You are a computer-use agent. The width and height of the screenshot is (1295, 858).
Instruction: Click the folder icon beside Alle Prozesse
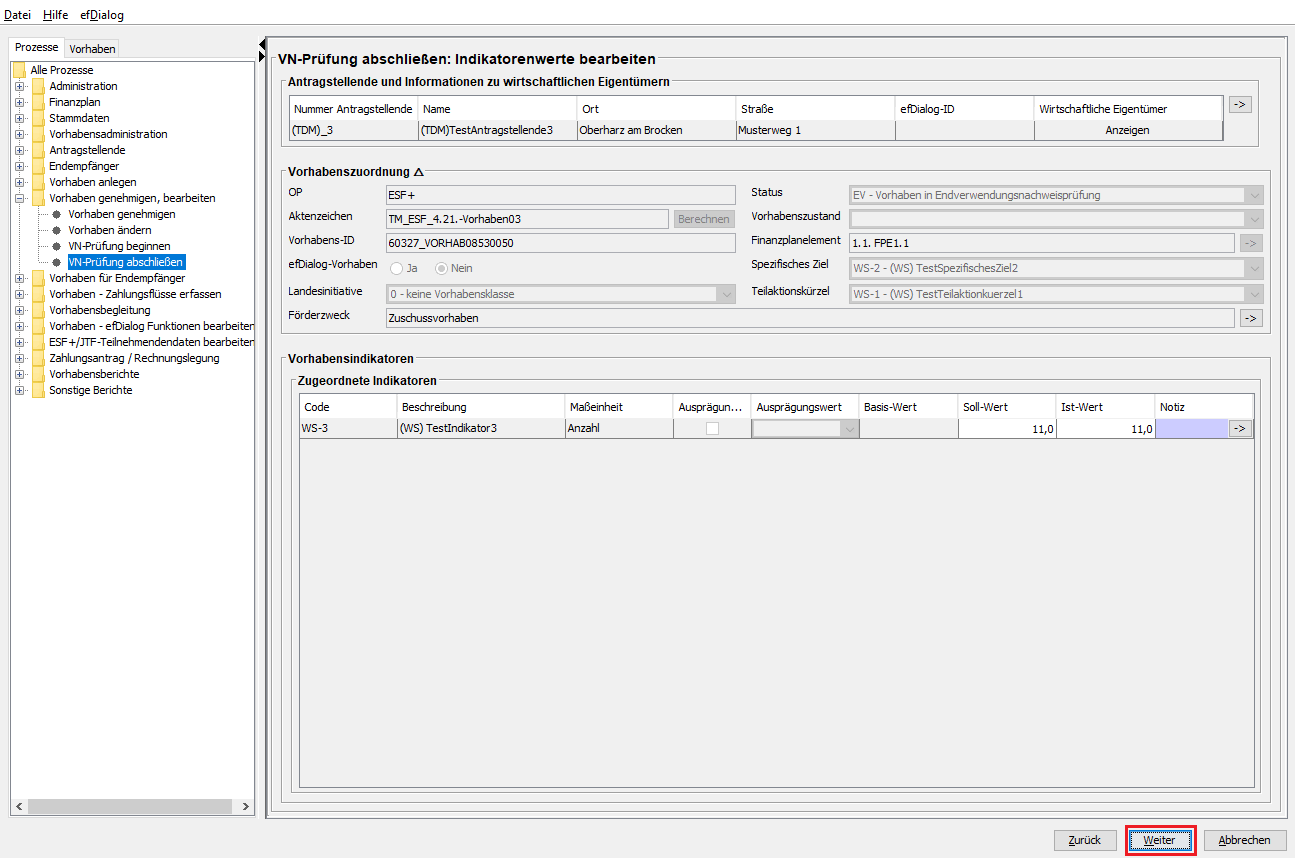point(19,70)
